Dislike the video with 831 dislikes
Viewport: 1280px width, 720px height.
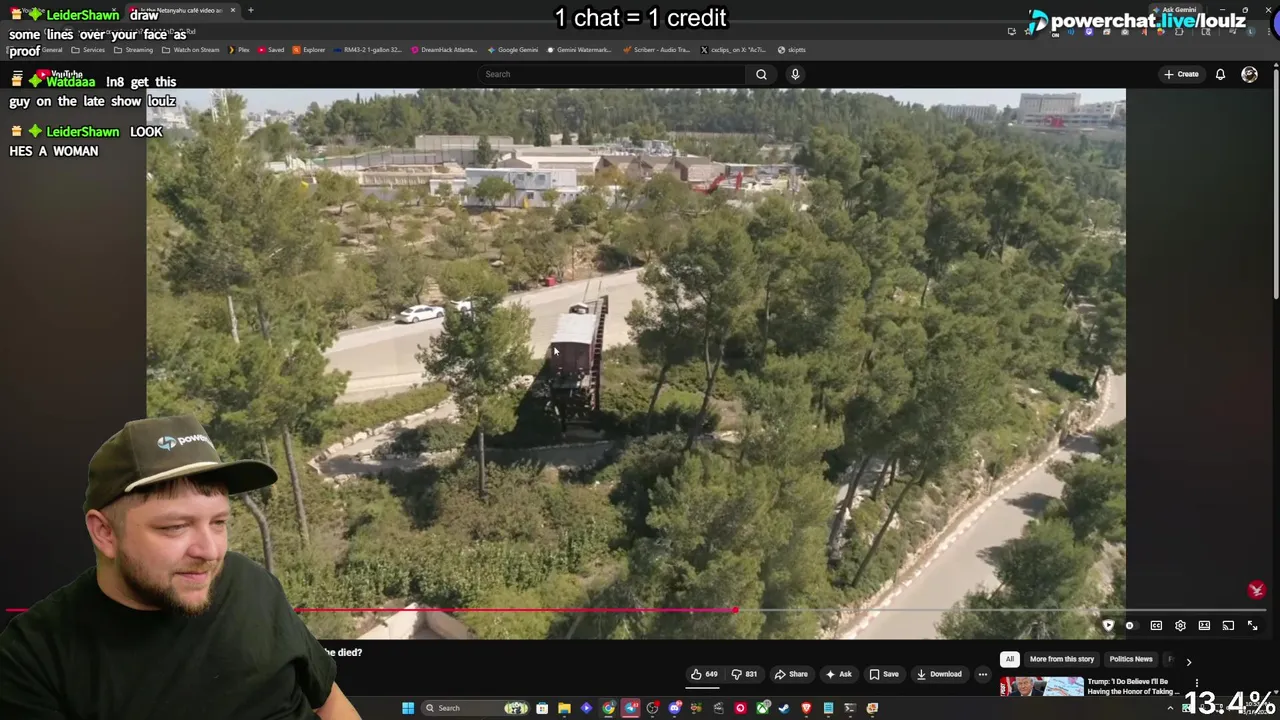[744, 674]
